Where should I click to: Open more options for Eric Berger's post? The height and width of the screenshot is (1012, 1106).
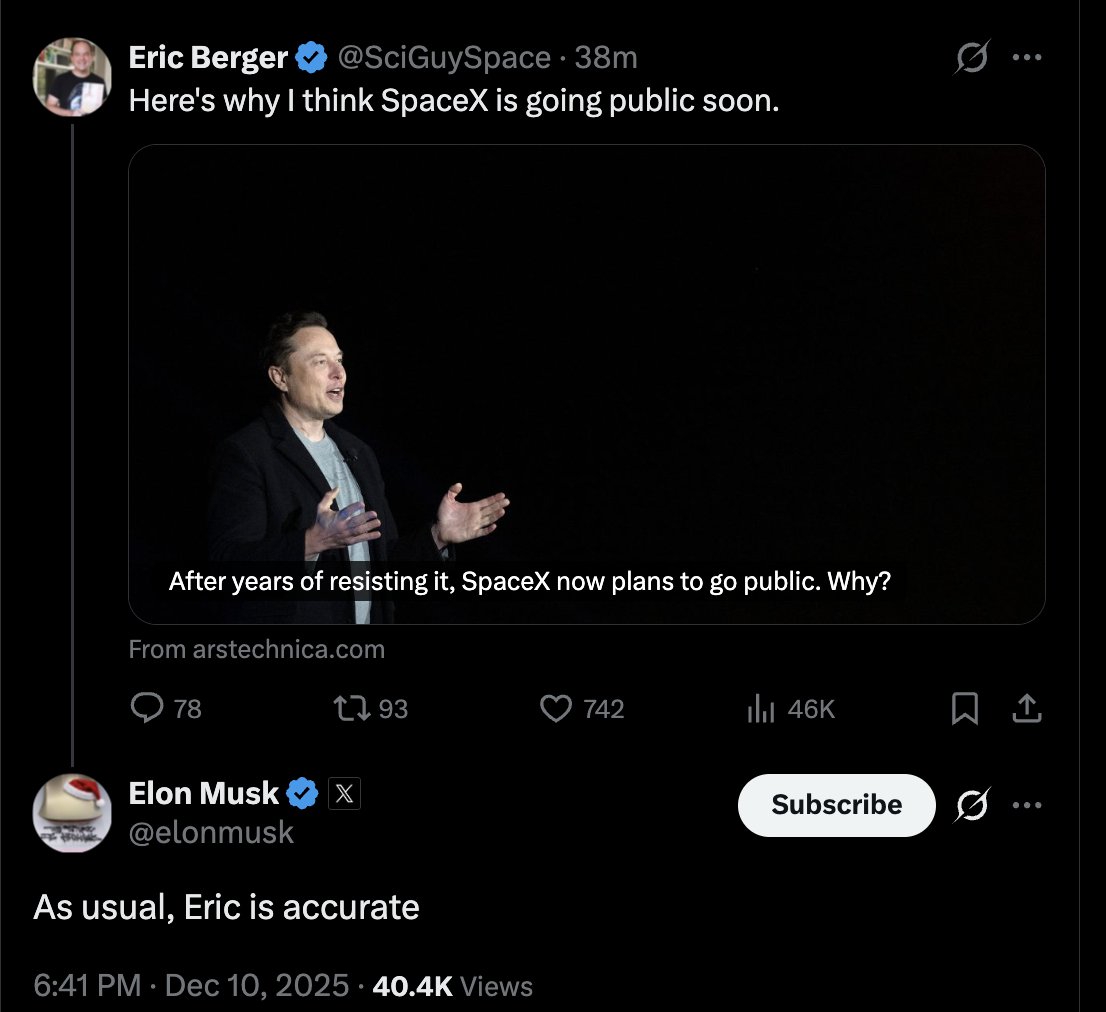coord(1027,58)
